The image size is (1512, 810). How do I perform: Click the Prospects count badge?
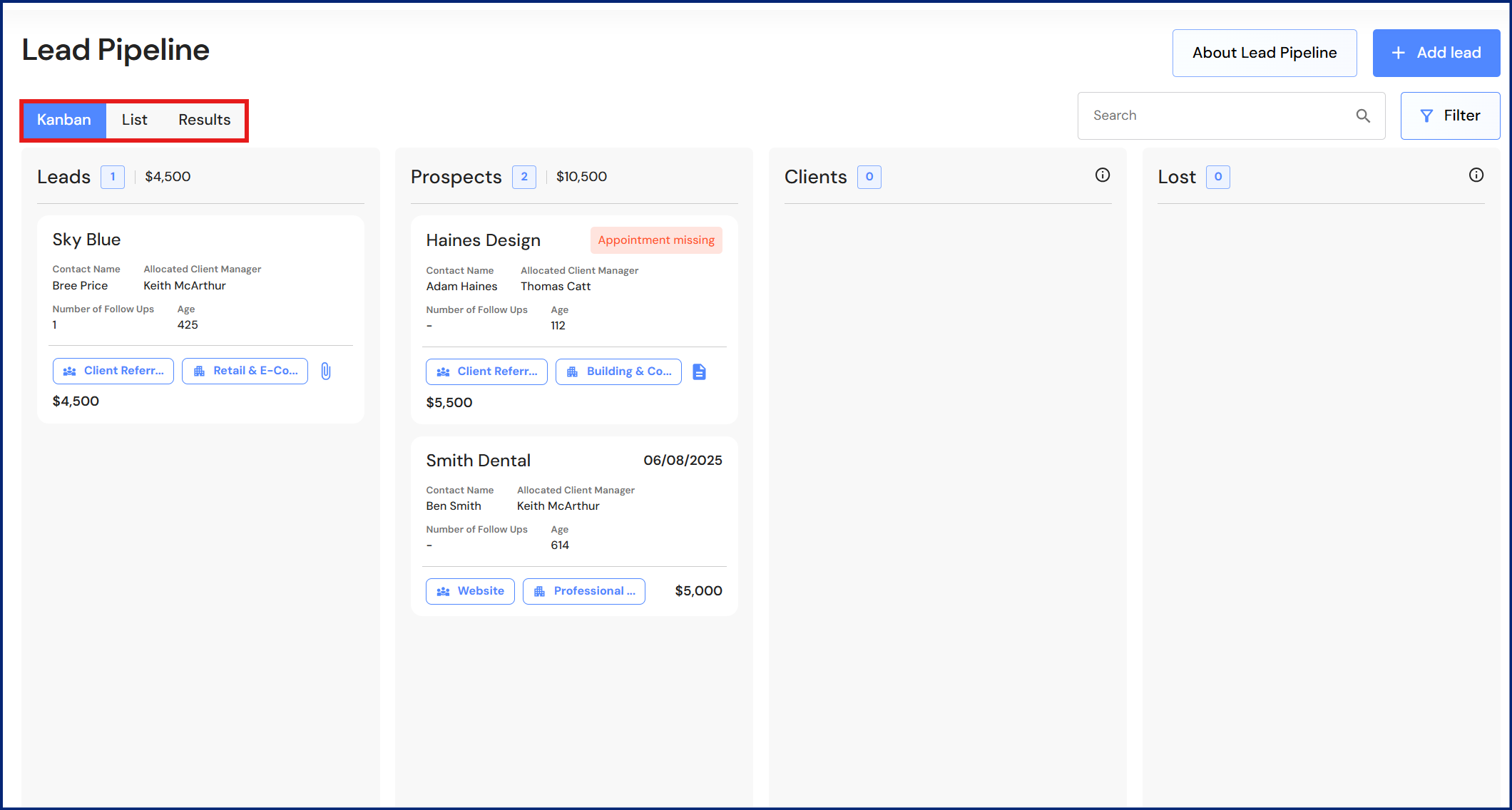point(523,177)
